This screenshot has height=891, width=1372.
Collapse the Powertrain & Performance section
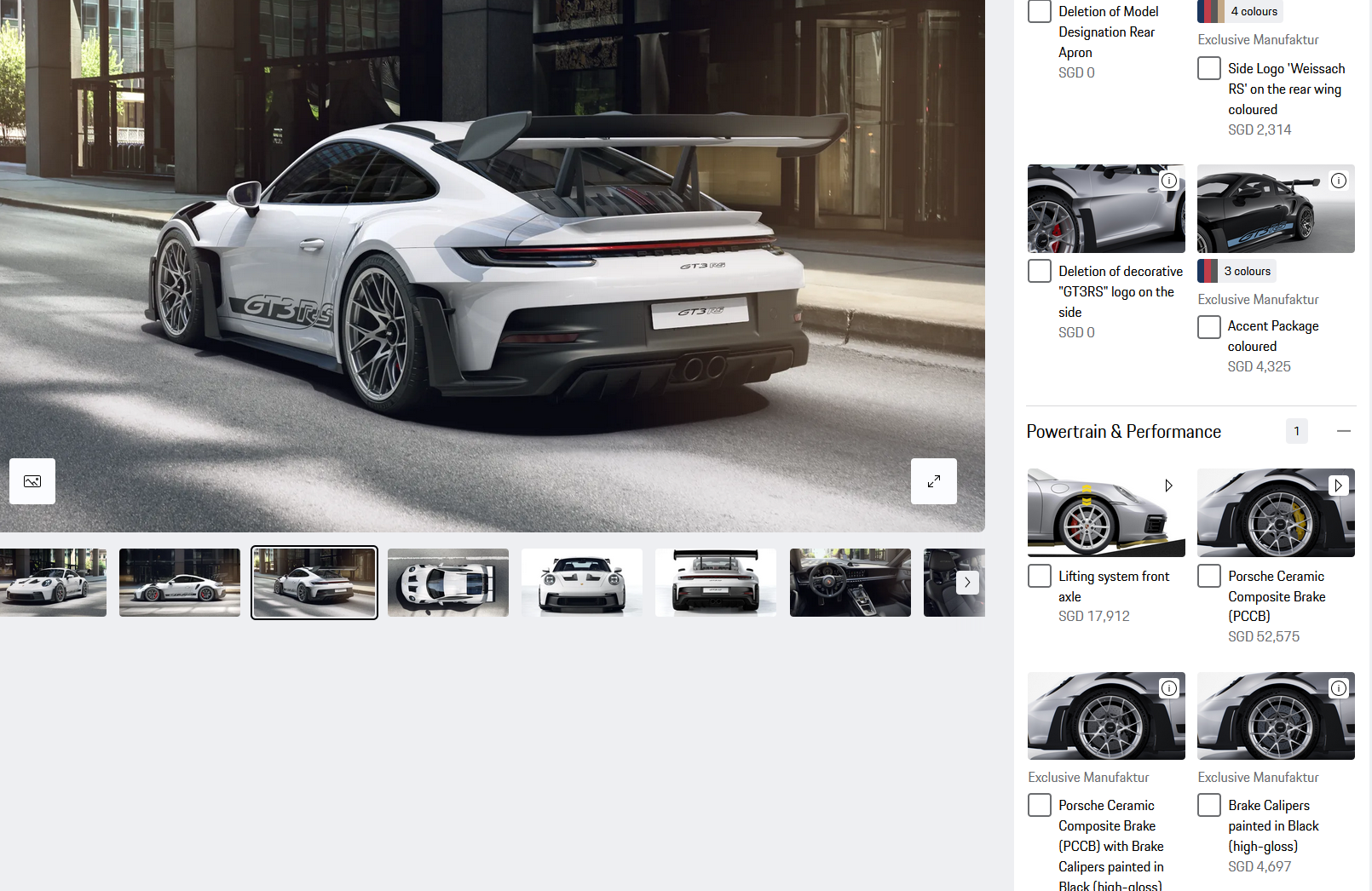pos(1344,431)
